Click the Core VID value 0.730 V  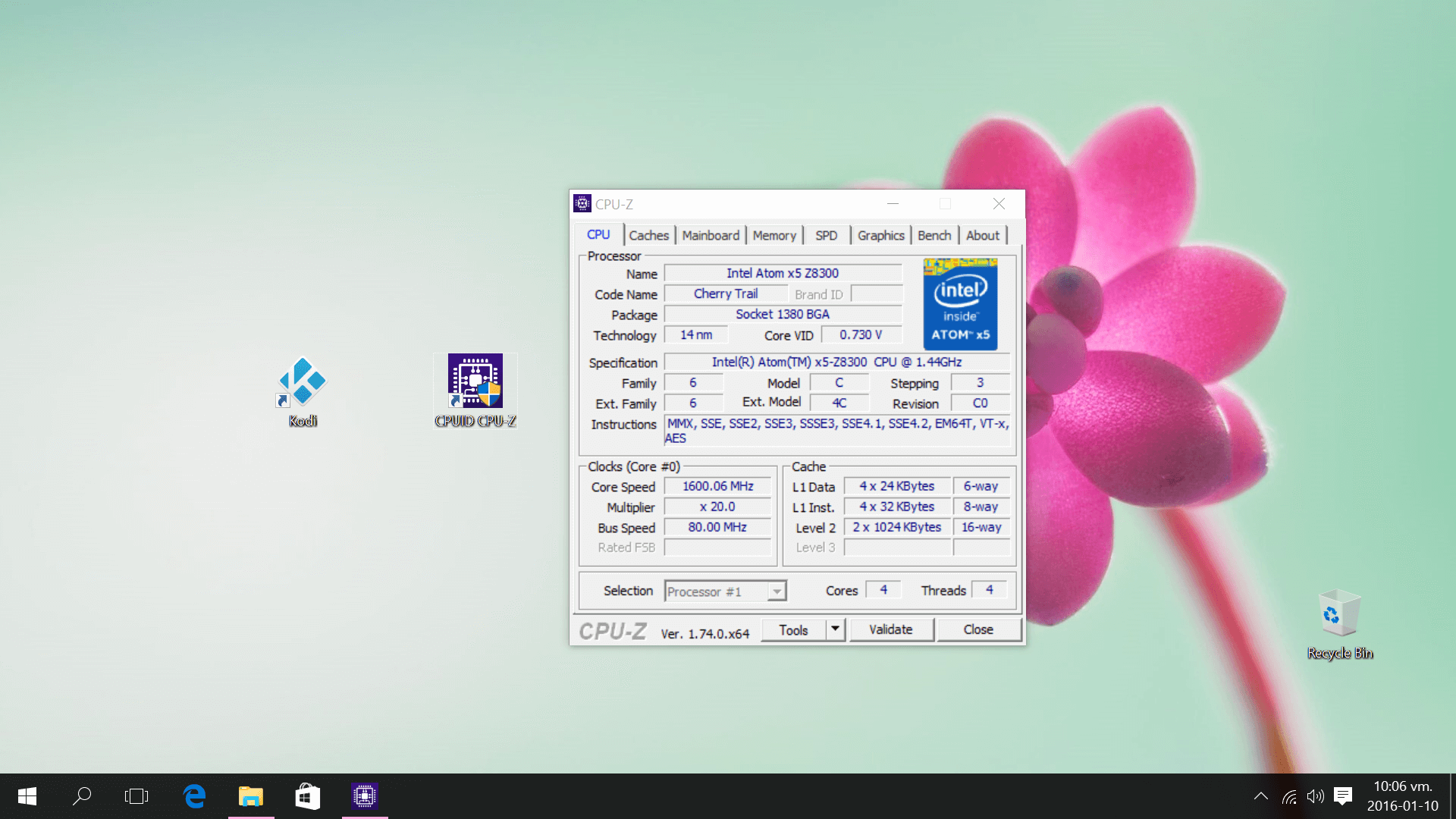[861, 334]
